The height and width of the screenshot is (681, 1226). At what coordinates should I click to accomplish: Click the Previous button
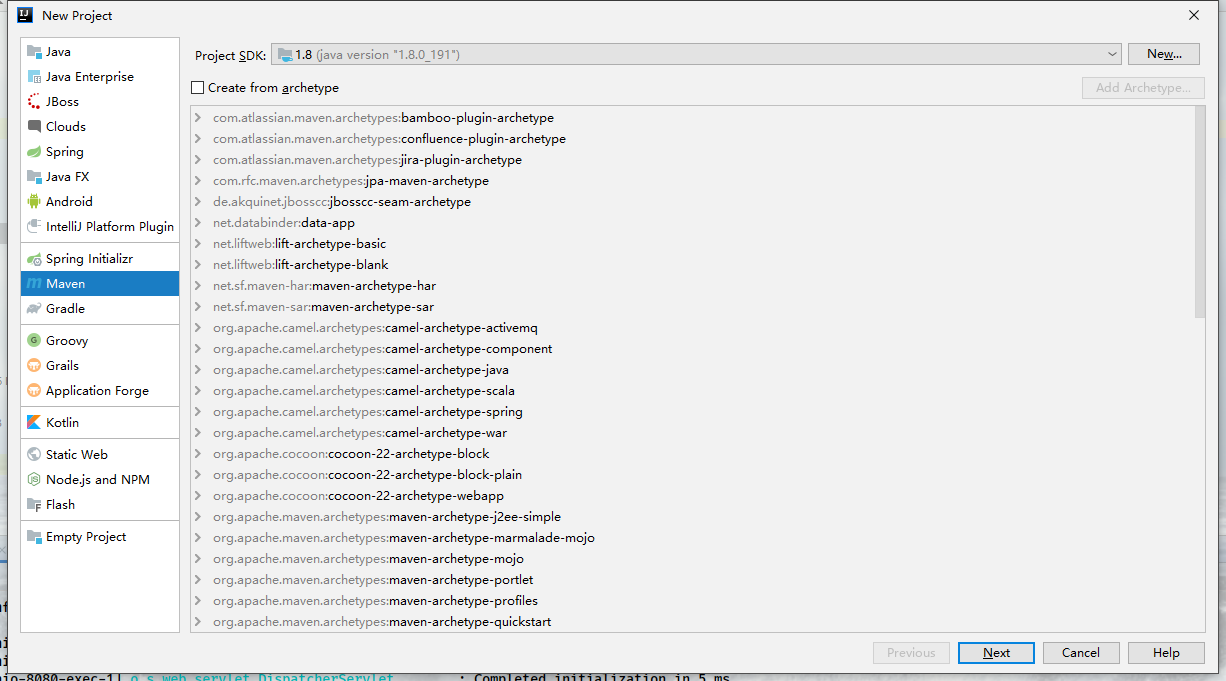pos(911,653)
